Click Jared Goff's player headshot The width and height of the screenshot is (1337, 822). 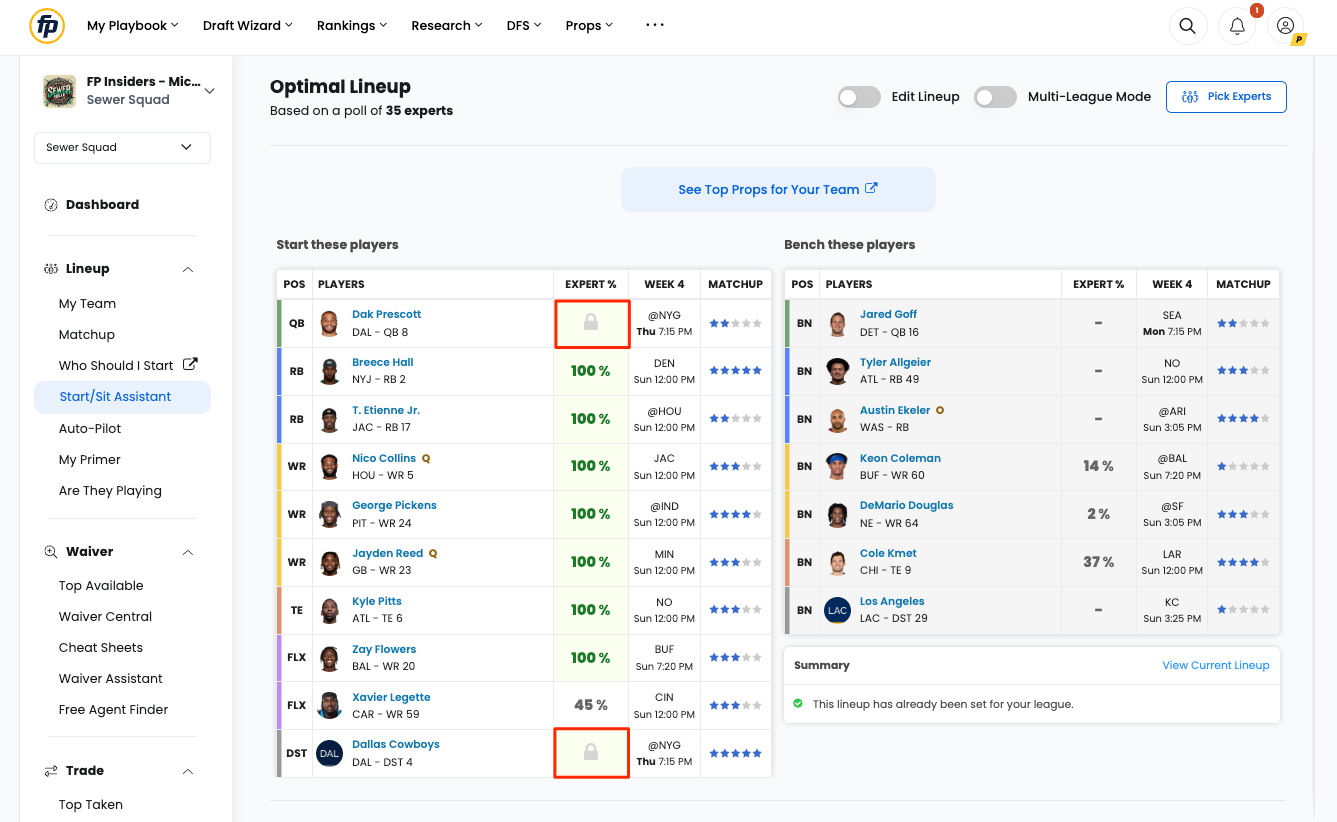pyautogui.click(x=838, y=323)
